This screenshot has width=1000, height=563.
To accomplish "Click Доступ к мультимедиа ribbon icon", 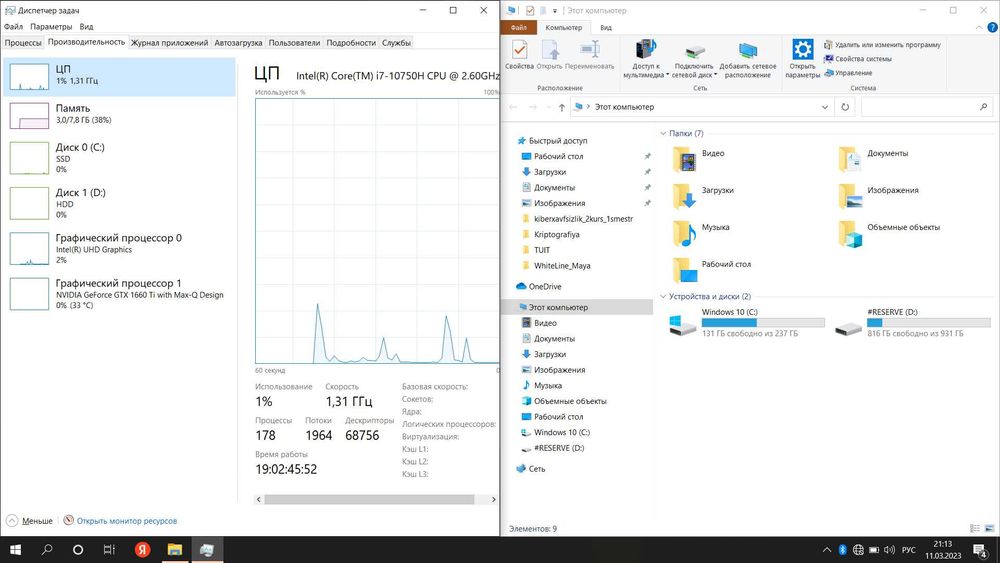I will pos(645,58).
